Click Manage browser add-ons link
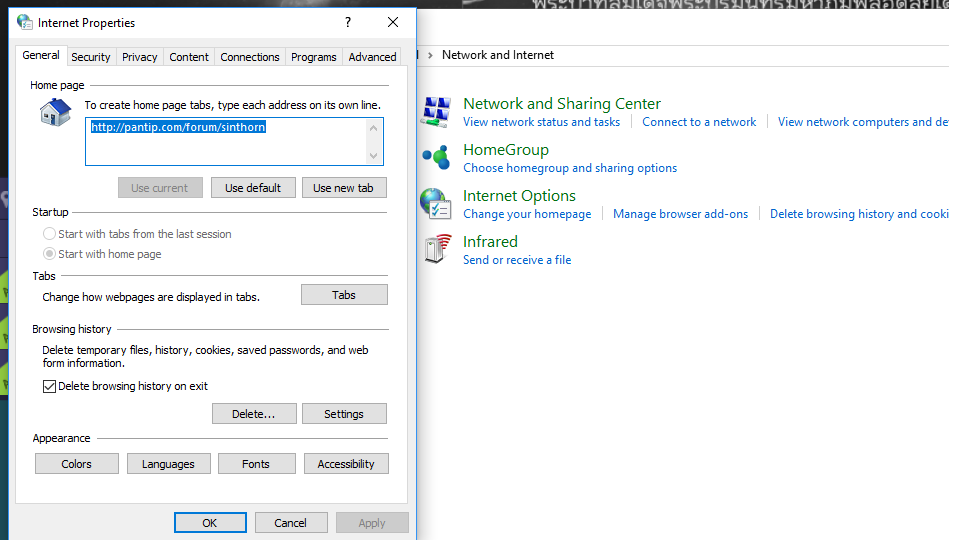Screen dimensions: 955x542 [680, 214]
